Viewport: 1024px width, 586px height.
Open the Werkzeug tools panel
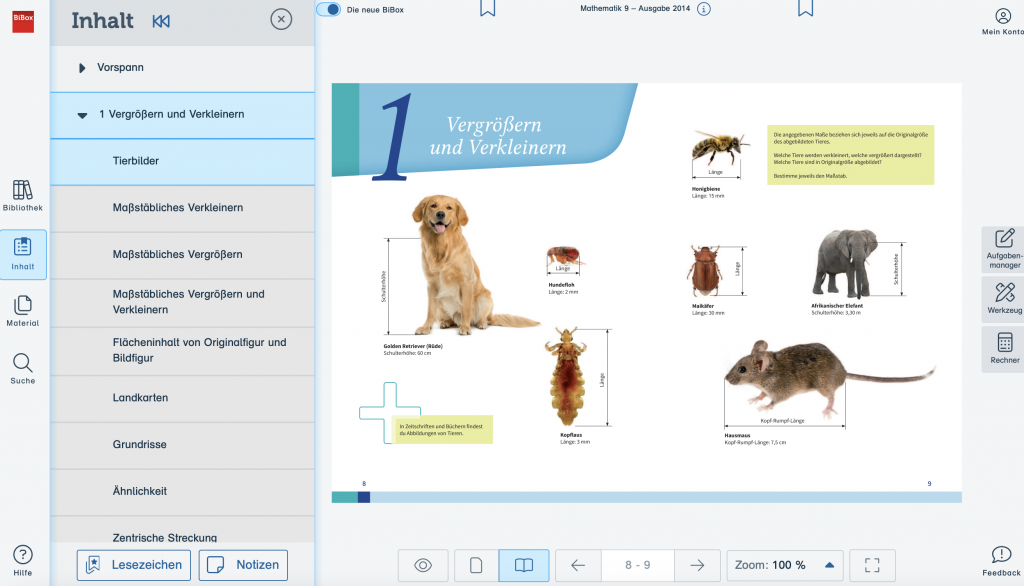[1003, 298]
